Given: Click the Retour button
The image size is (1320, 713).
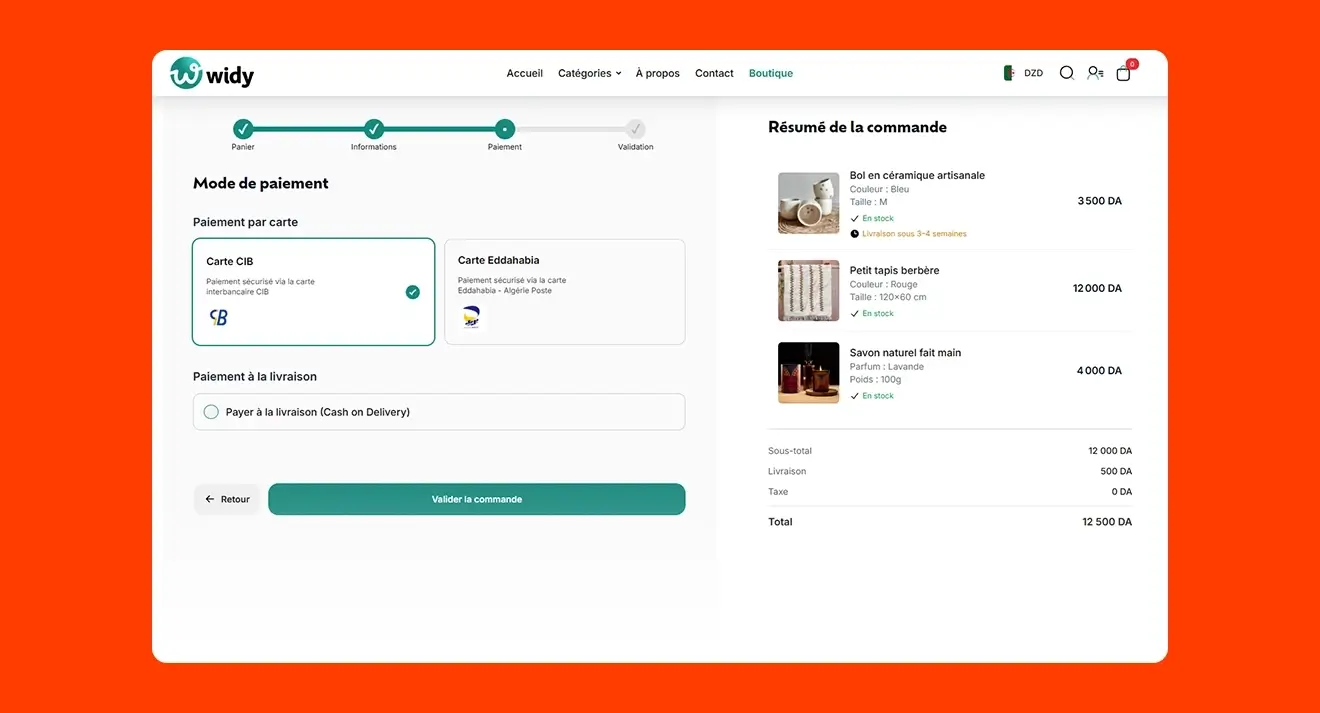Looking at the screenshot, I should pyautogui.click(x=228, y=499).
